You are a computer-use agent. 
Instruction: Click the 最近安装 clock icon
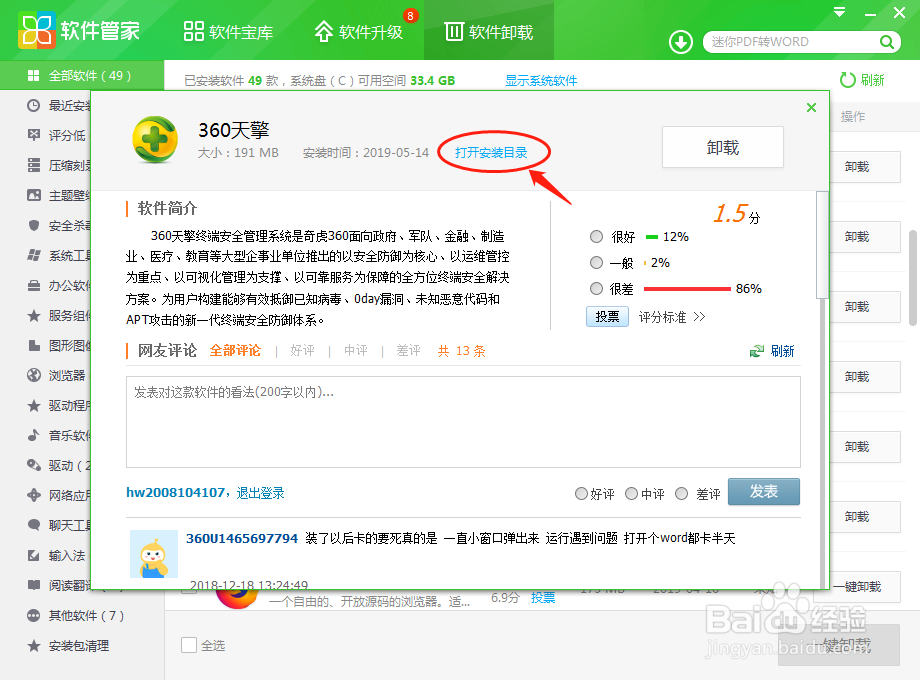click(x=33, y=106)
